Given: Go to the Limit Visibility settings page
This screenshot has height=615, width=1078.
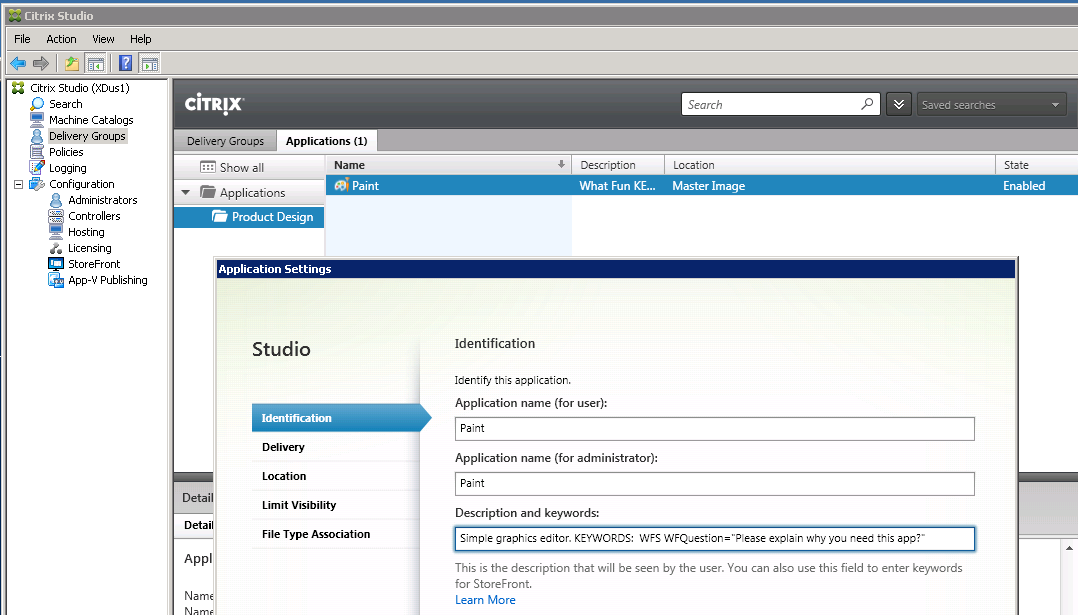Looking at the screenshot, I should [299, 505].
